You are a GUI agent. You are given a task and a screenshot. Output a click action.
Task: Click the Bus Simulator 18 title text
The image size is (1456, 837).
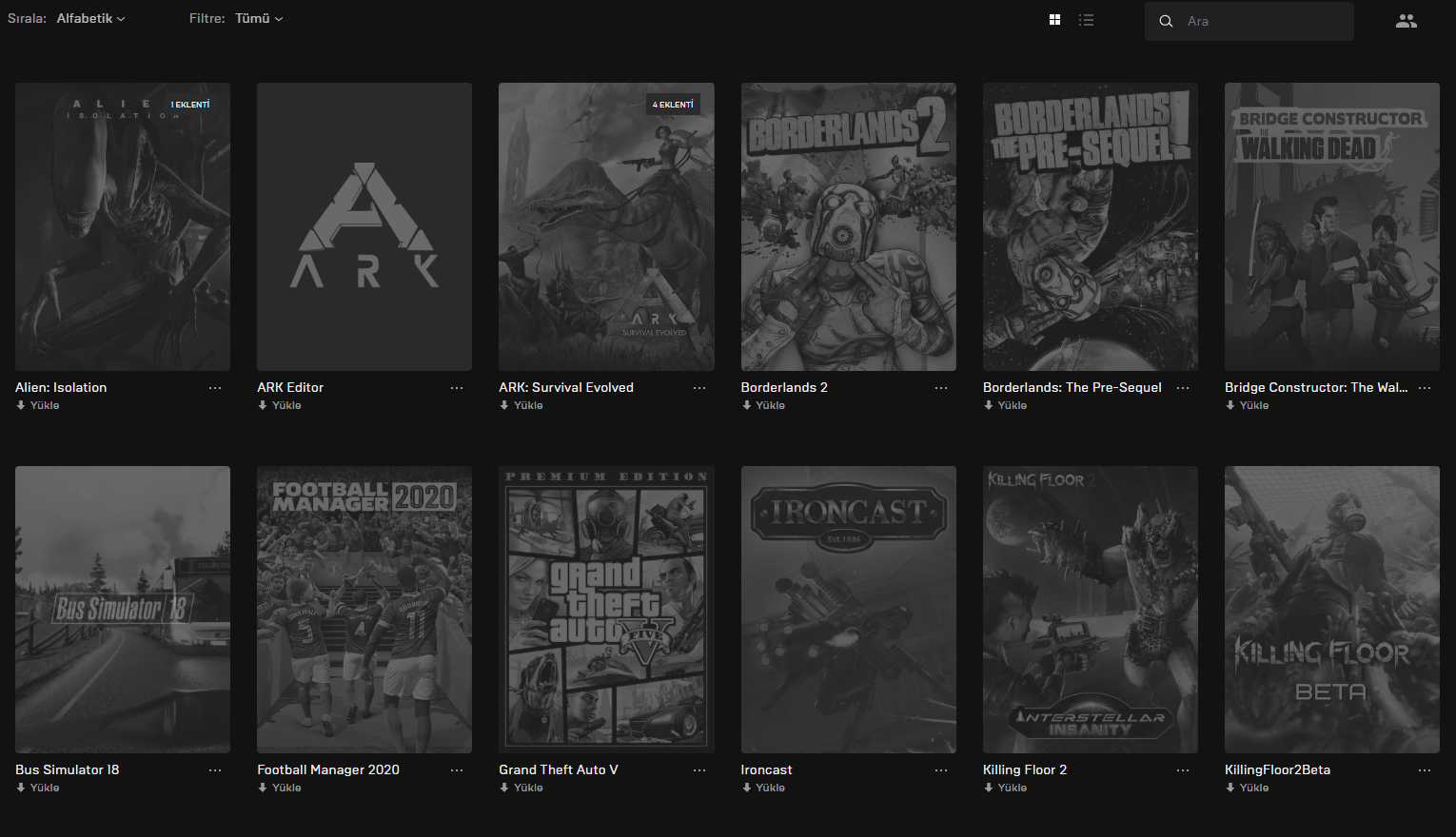pos(68,769)
